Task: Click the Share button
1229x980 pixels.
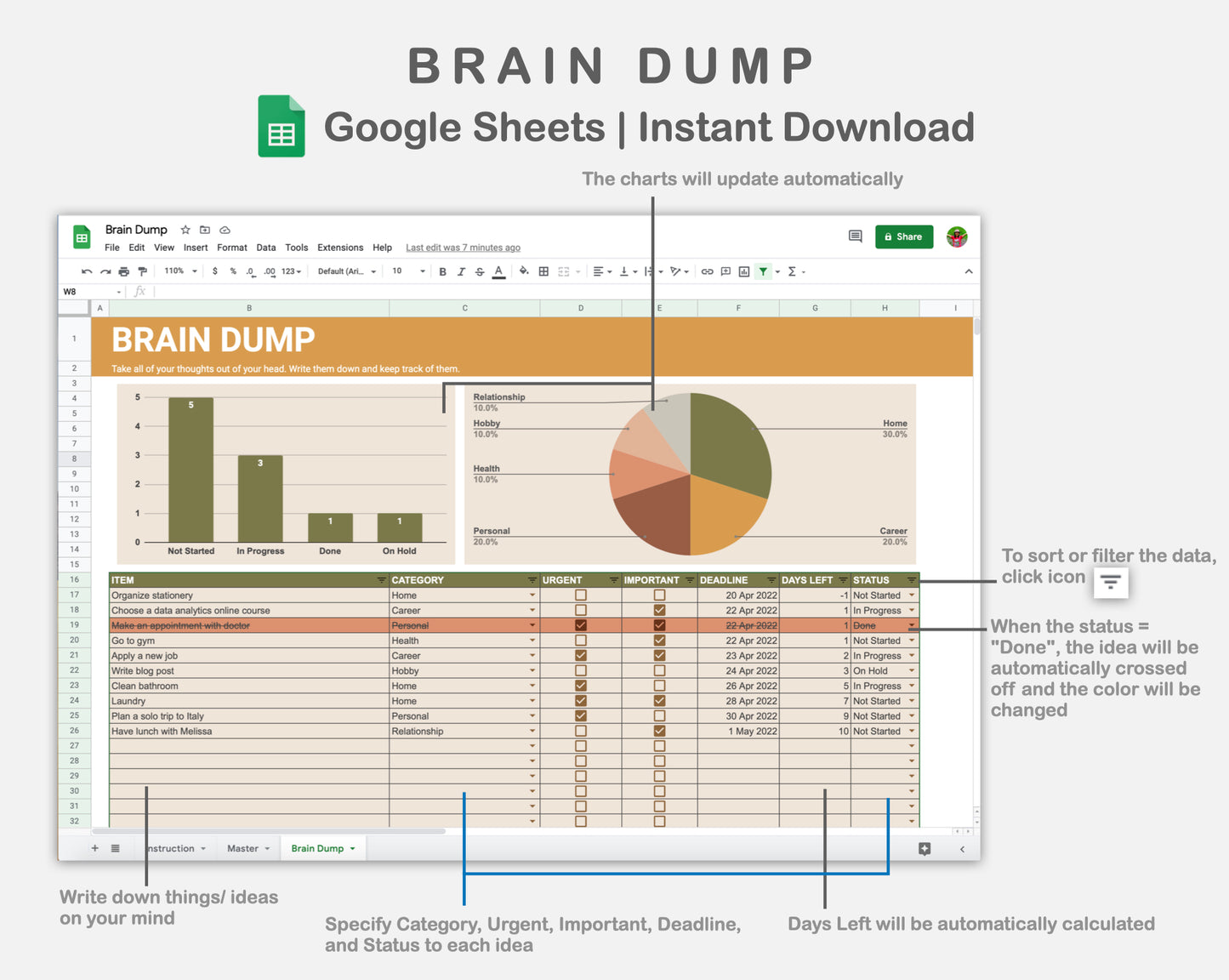Action: tap(904, 236)
